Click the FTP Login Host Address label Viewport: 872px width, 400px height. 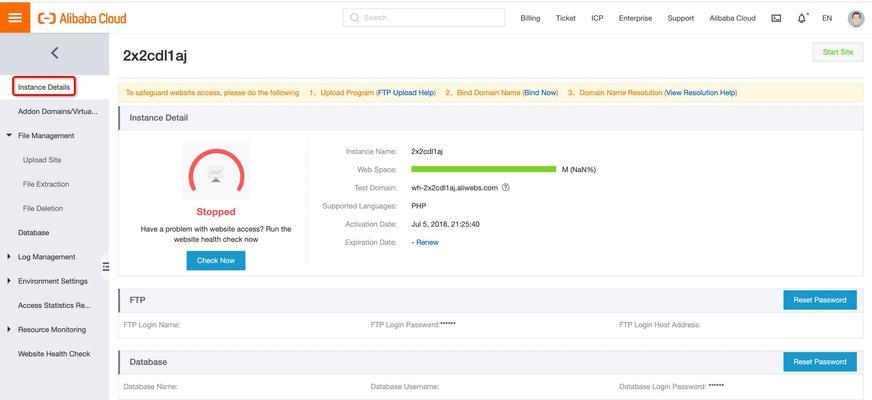tap(660, 325)
